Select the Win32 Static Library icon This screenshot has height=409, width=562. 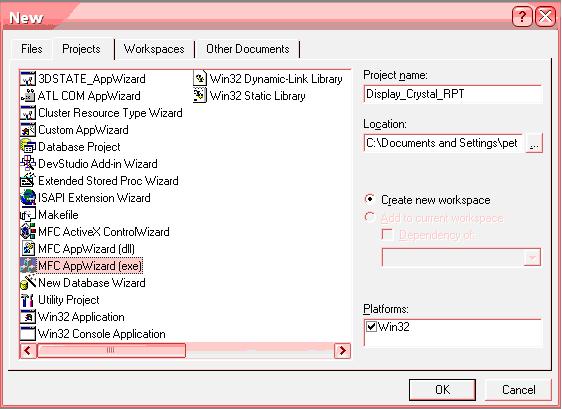[x=200, y=96]
